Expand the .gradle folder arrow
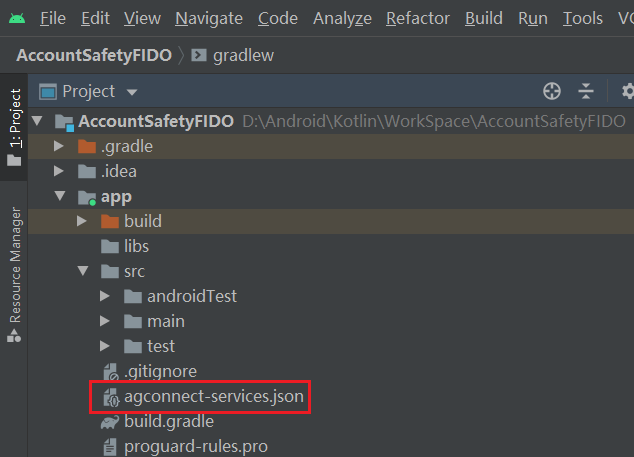The image size is (634, 457). pos(61,147)
